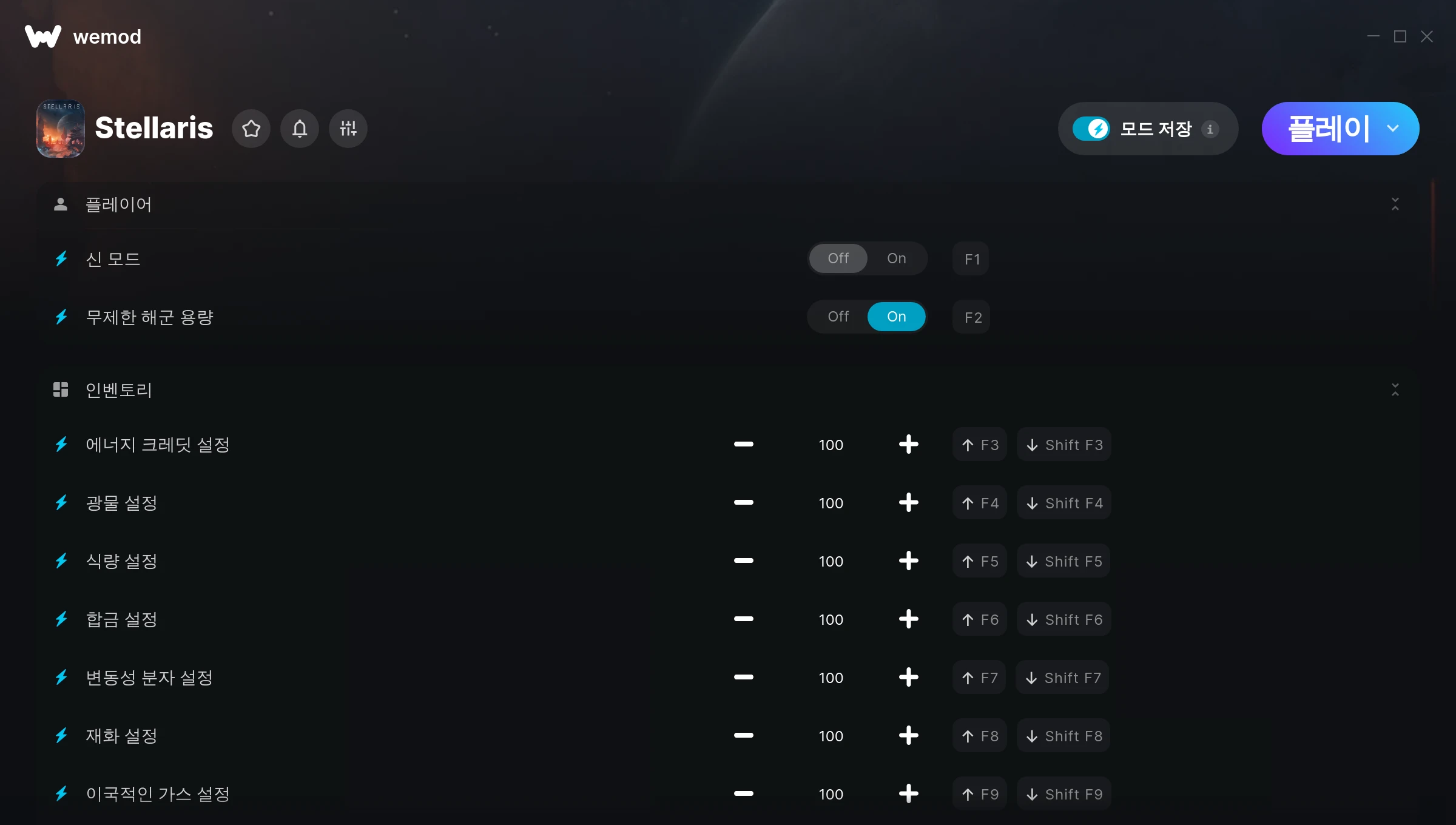Click the 변동성 분자 설정 value field
1456x825 pixels.
click(831, 678)
